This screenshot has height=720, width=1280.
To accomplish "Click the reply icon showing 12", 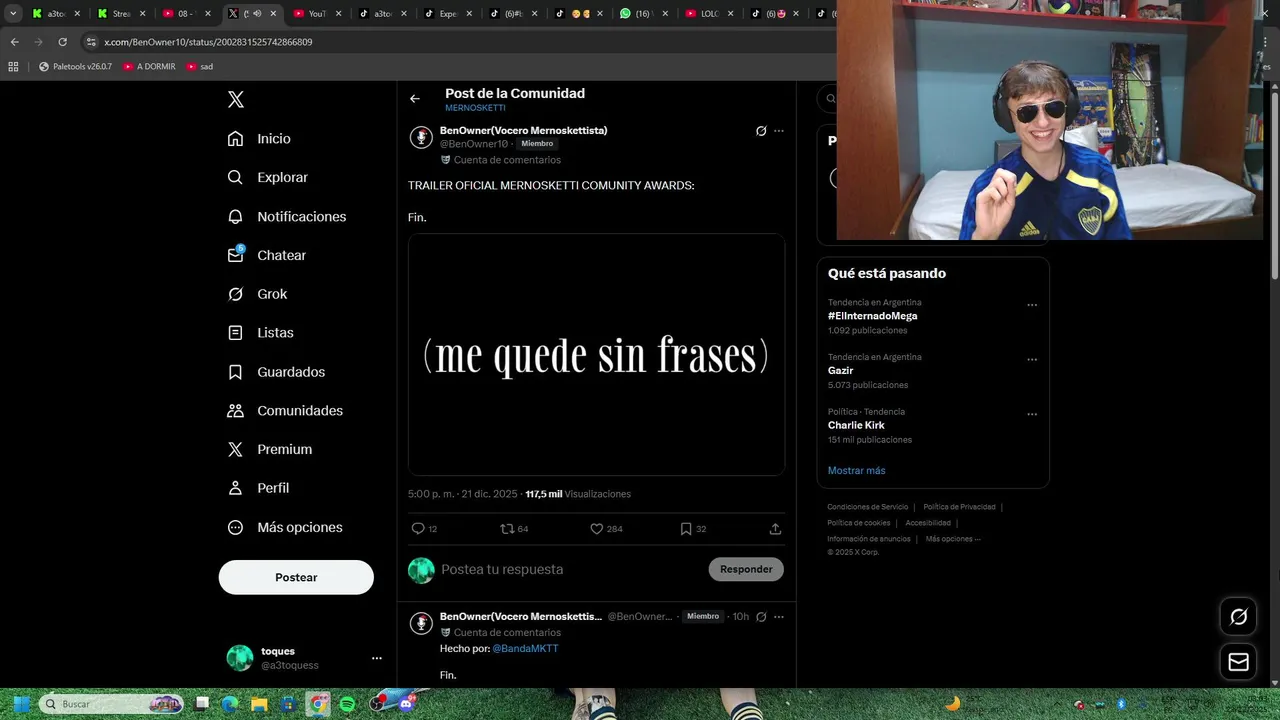I will pos(418,528).
